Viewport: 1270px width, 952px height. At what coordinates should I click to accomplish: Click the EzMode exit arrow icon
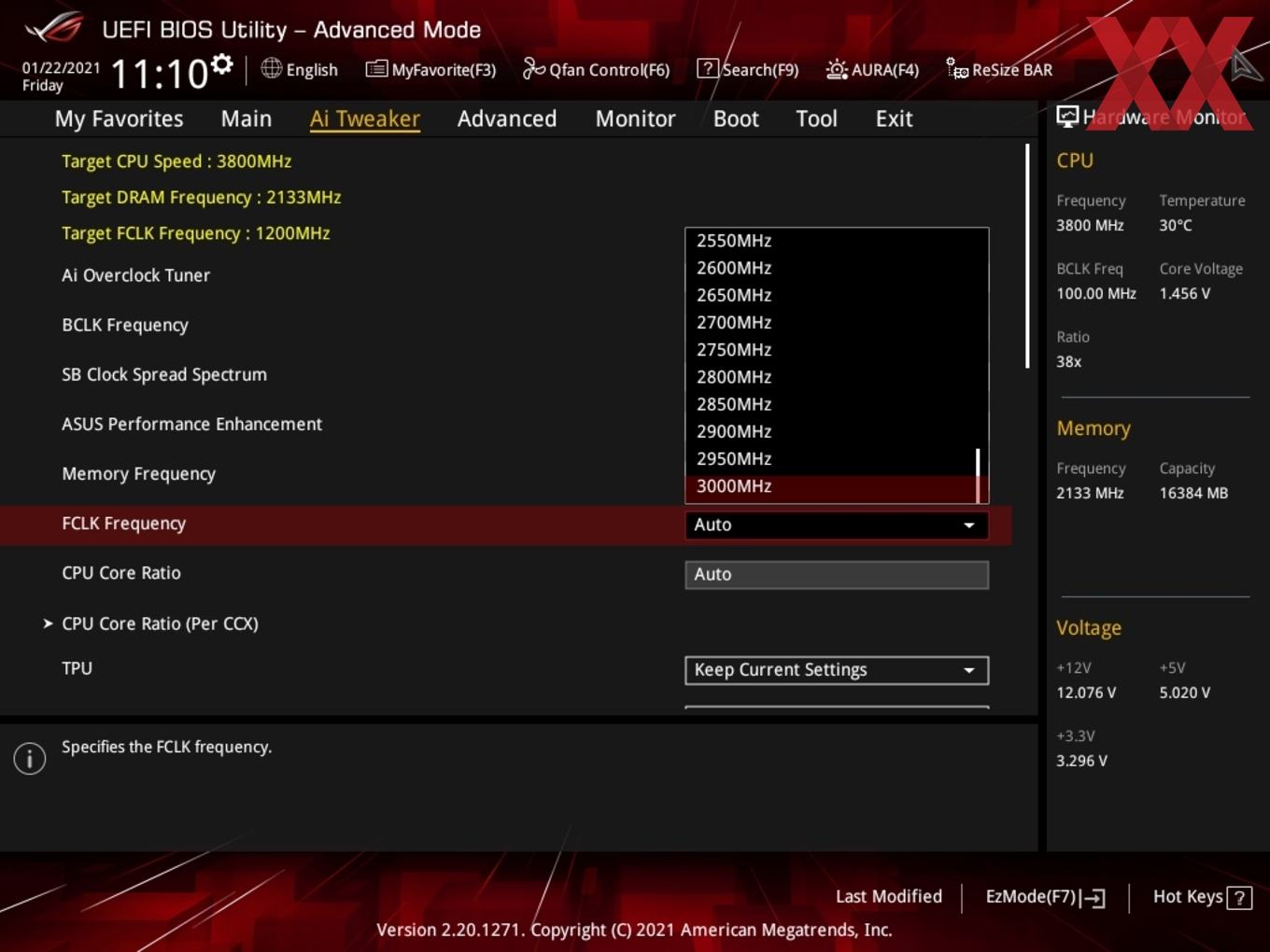pos(1093,898)
